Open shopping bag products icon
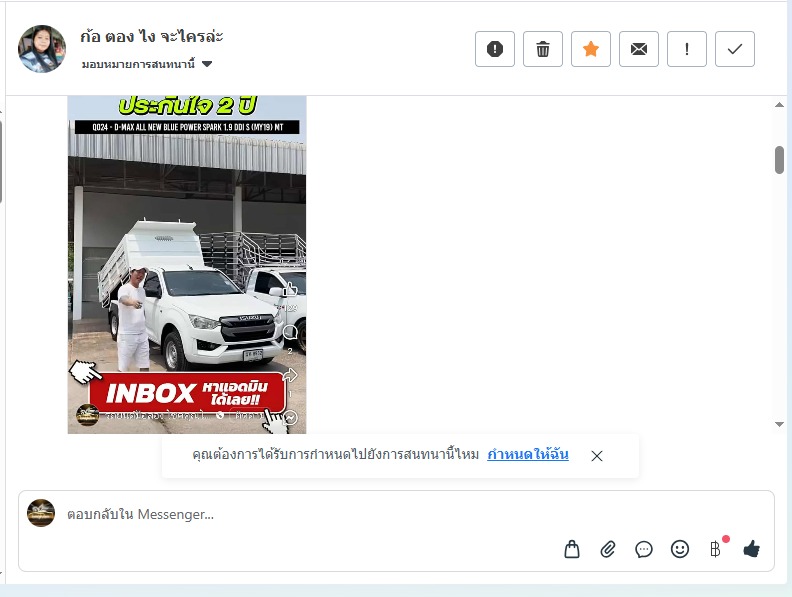The height and width of the screenshot is (597, 792). click(572, 549)
